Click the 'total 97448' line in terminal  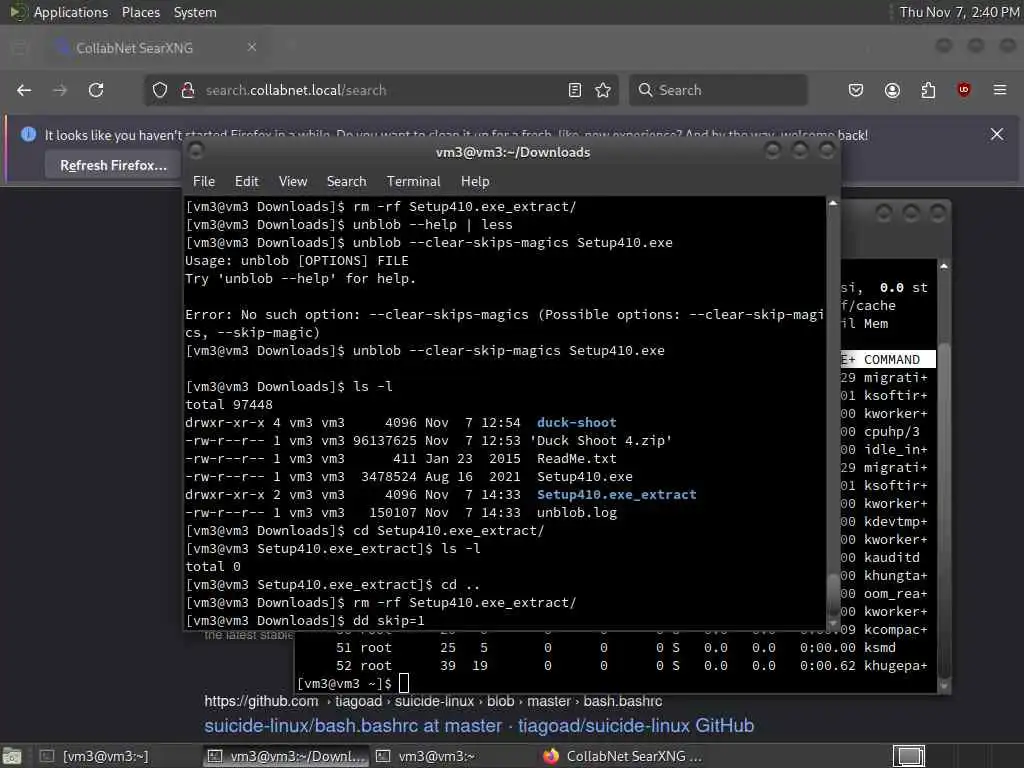click(x=229, y=405)
